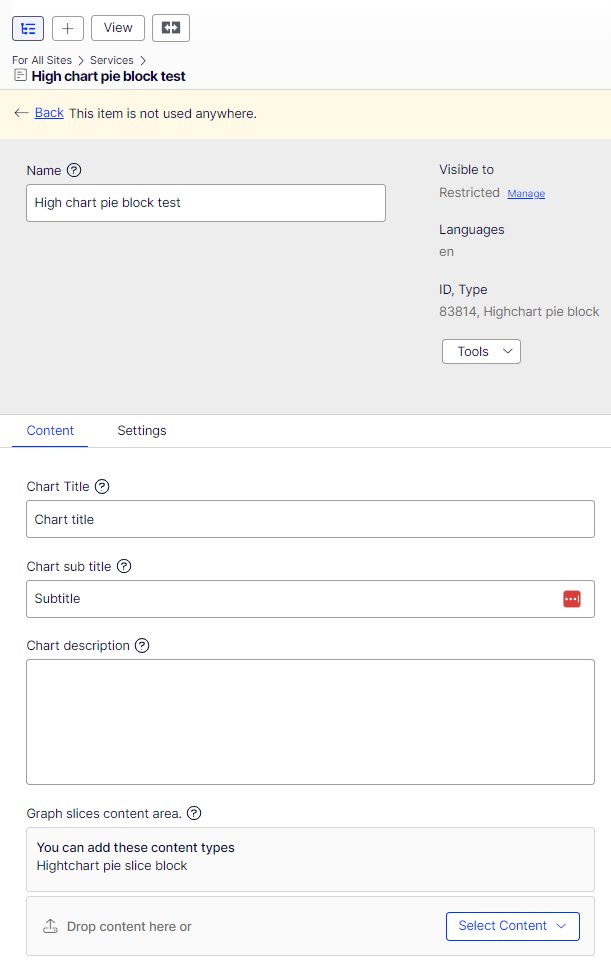Click the Back link

(49, 112)
